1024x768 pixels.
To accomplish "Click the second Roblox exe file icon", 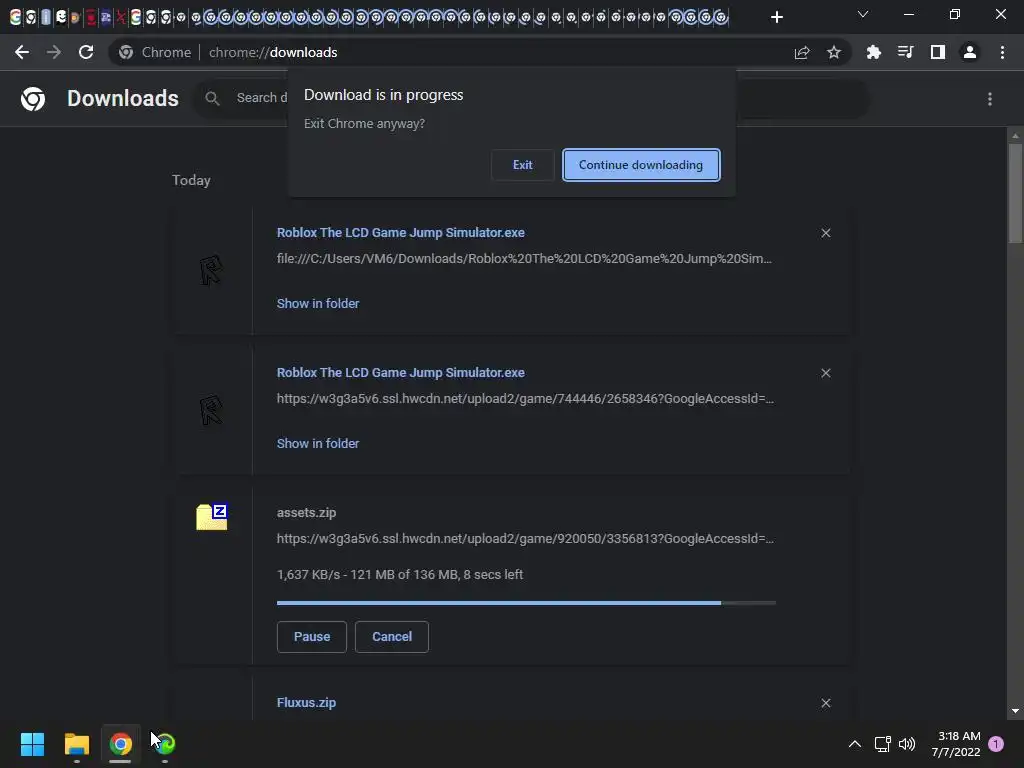I will 211,410.
